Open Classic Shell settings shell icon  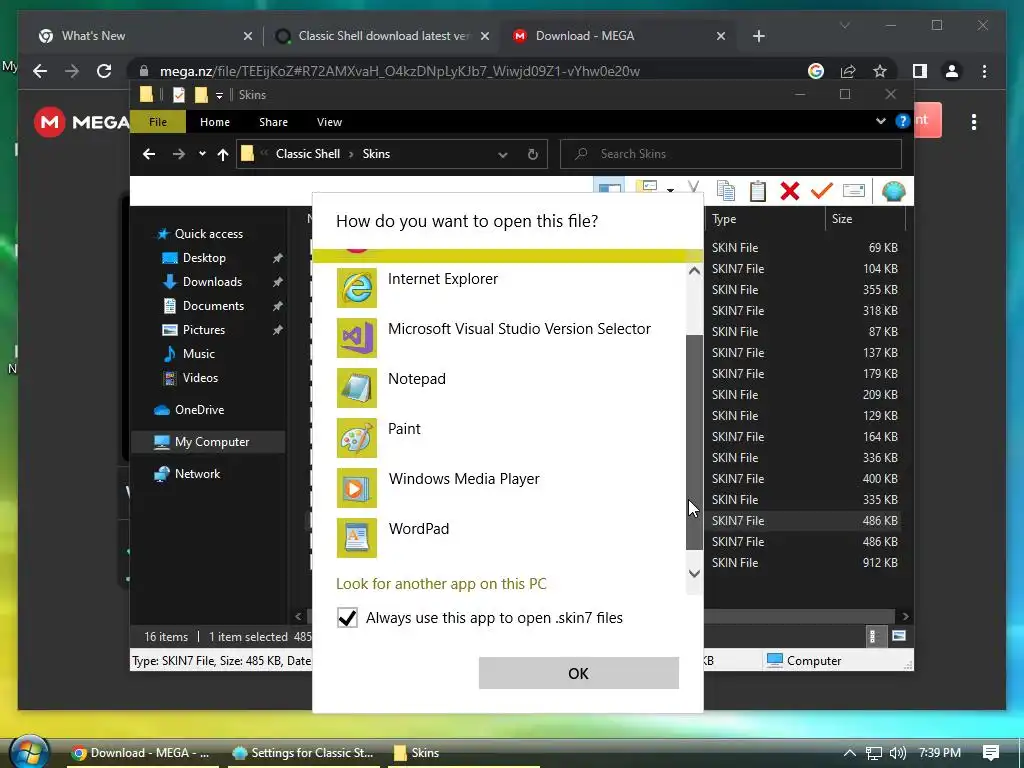[893, 191]
